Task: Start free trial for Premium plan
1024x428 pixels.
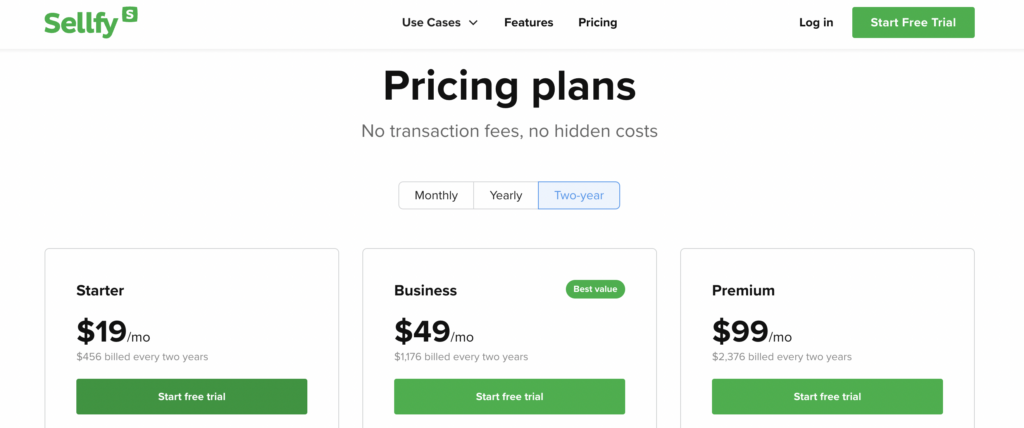Action: pyautogui.click(x=827, y=397)
